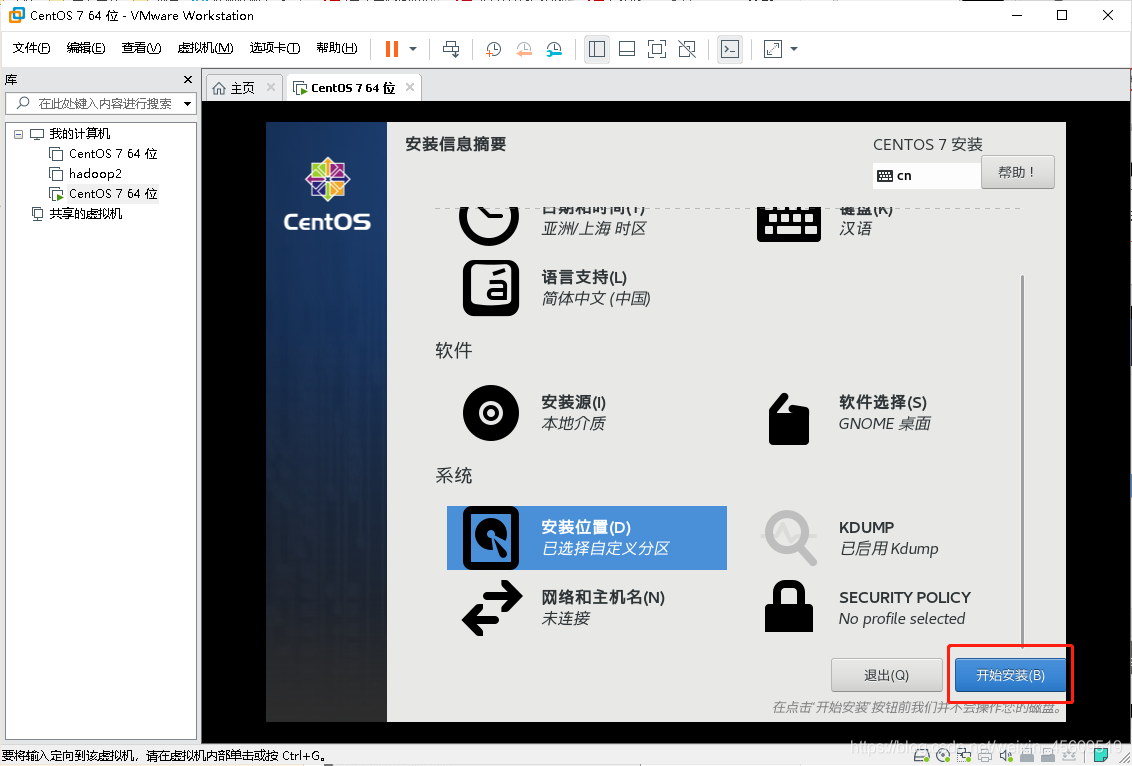The width and height of the screenshot is (1132, 766).
Task: Open stretch mode dropdown arrow
Action: click(x=794, y=49)
